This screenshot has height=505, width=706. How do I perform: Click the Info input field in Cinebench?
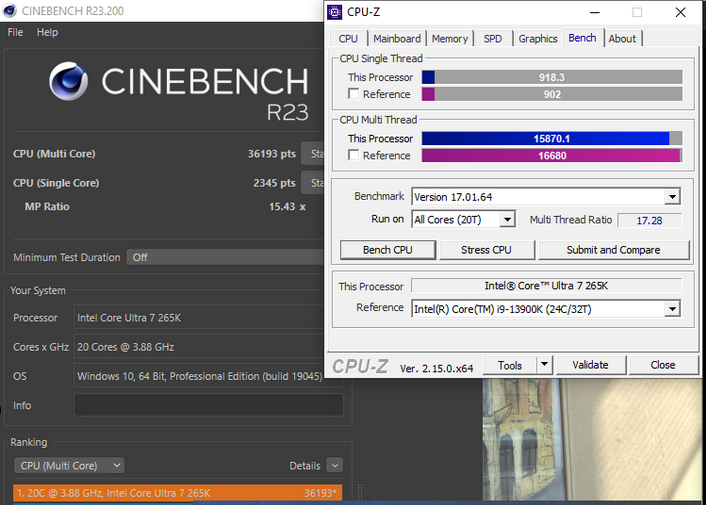[208, 405]
